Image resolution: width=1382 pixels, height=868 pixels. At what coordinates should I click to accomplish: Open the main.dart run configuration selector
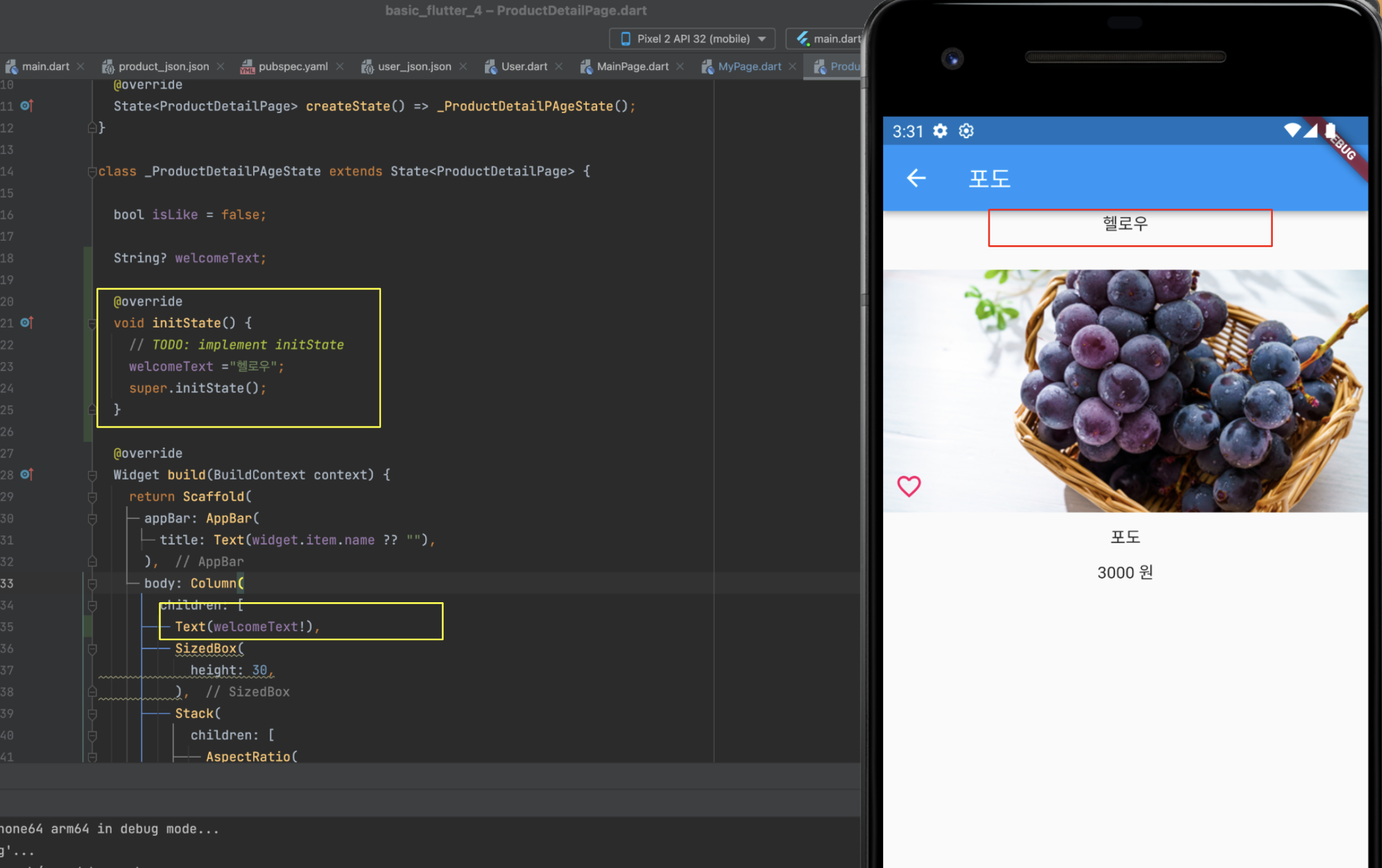click(x=828, y=39)
